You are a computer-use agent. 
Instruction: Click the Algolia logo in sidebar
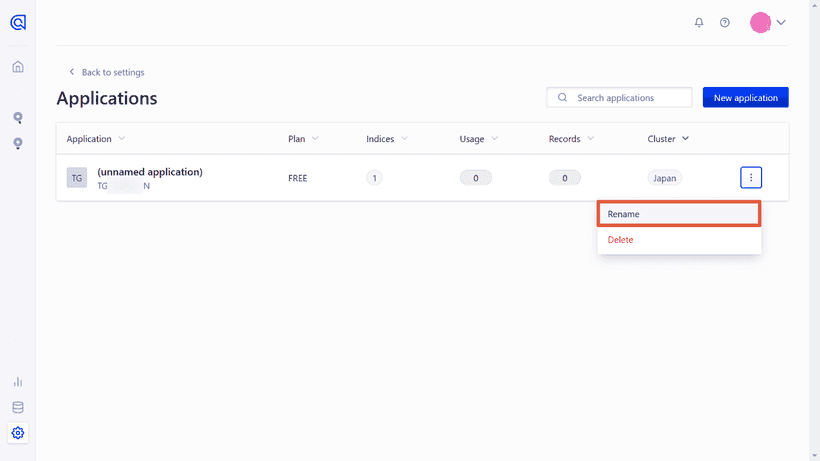[x=18, y=22]
